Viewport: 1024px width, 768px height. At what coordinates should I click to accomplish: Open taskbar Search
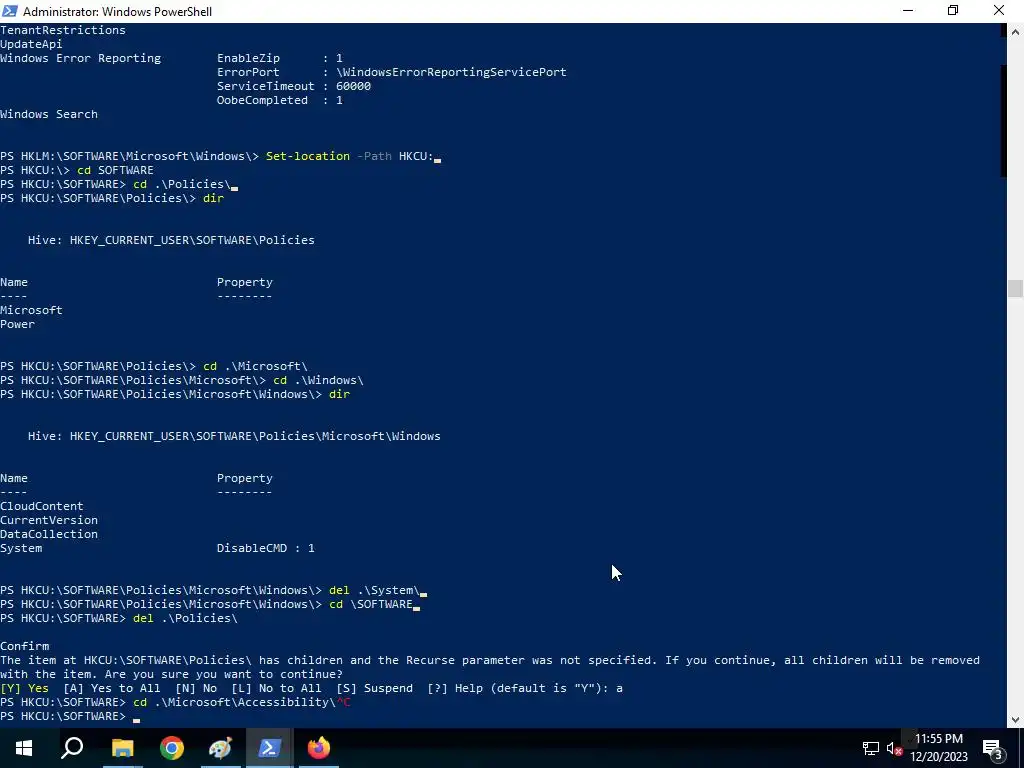72,748
